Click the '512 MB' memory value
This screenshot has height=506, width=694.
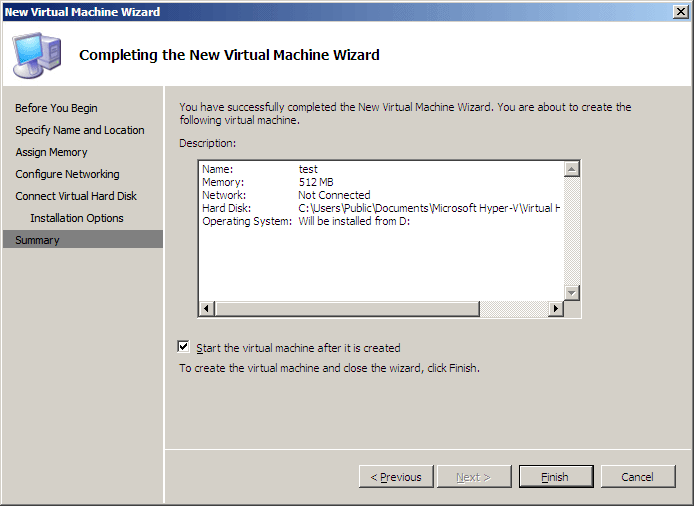tap(316, 182)
